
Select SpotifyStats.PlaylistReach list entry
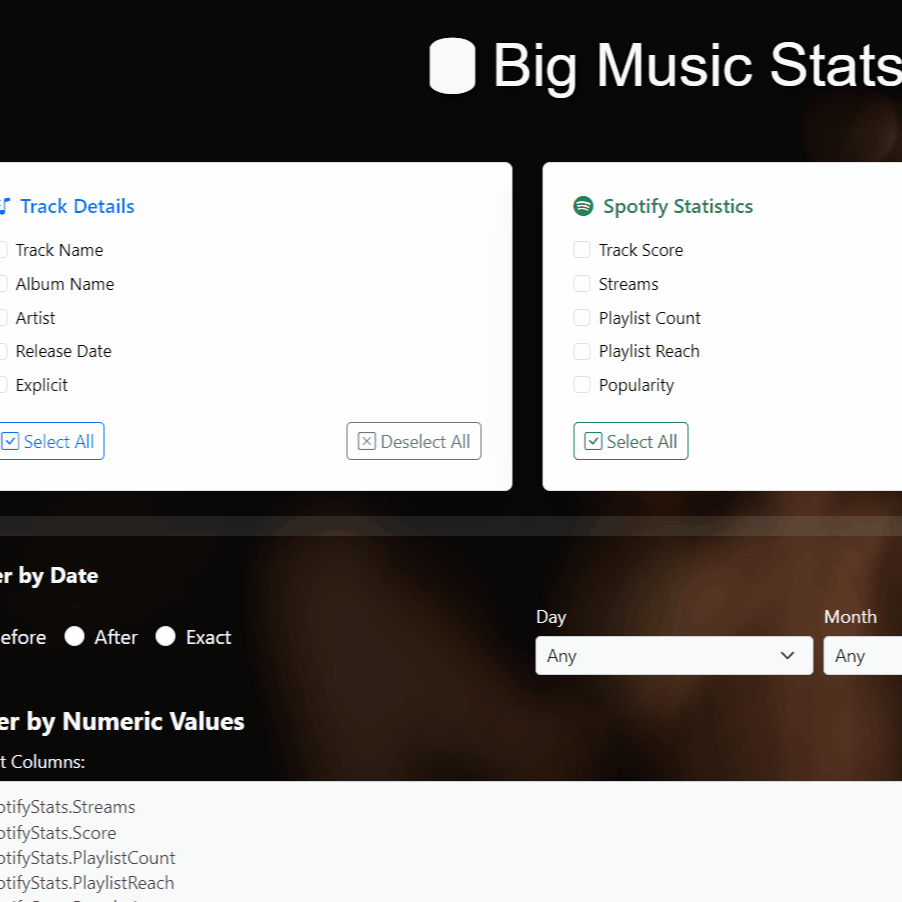pyautogui.click(x=87, y=883)
